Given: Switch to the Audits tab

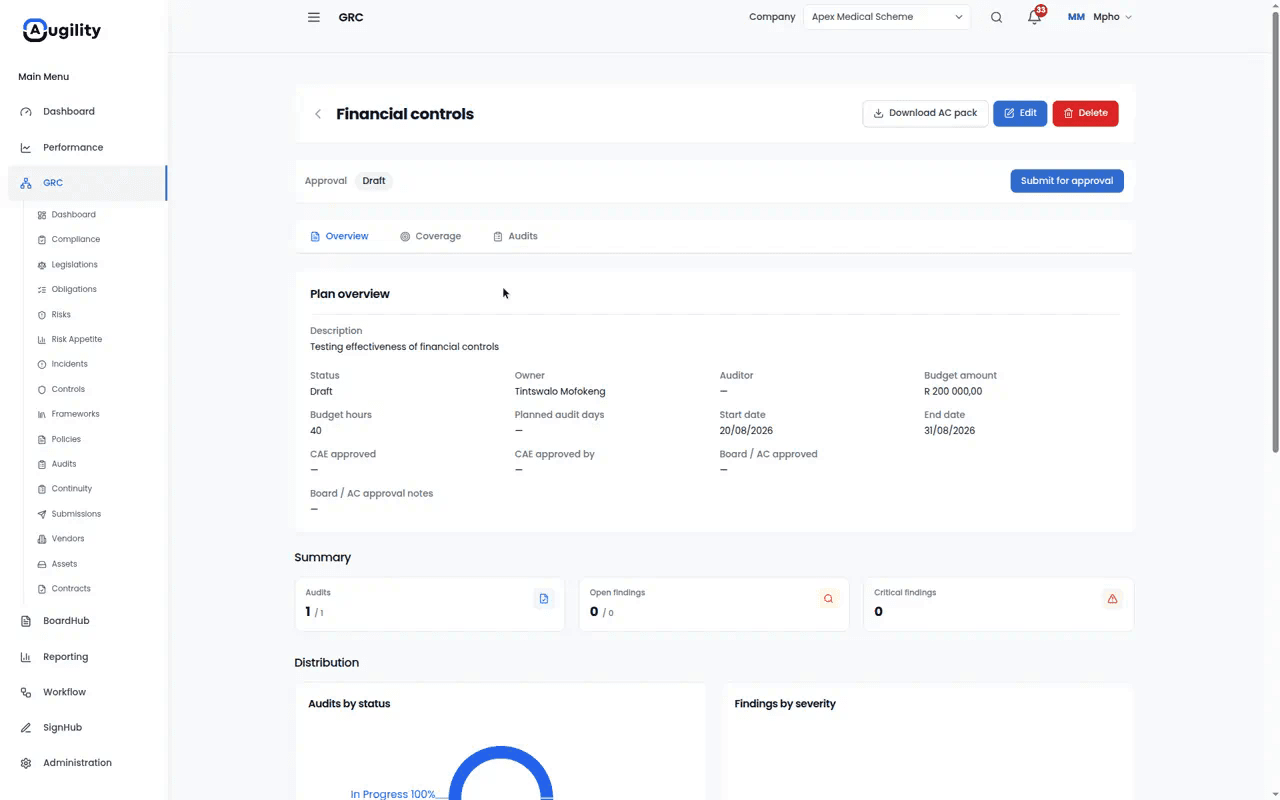Looking at the screenshot, I should [515, 236].
